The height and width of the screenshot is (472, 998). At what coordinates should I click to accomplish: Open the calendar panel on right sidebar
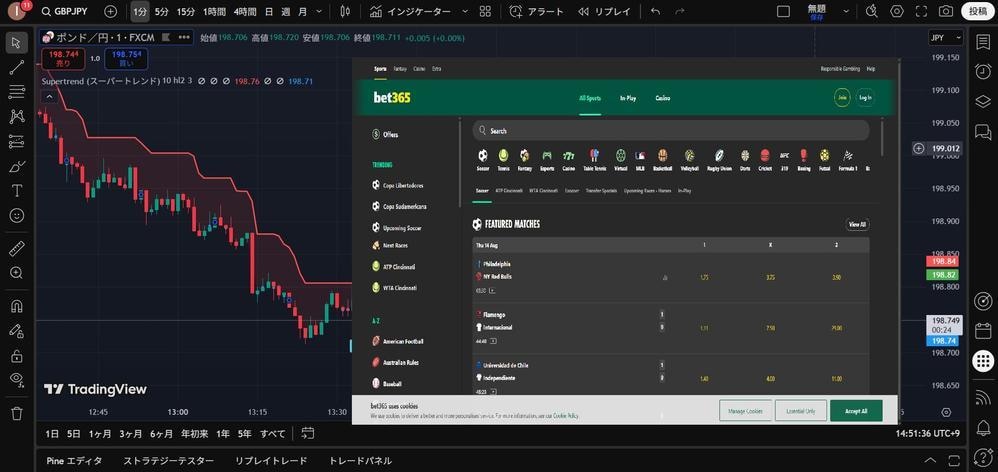click(983, 331)
